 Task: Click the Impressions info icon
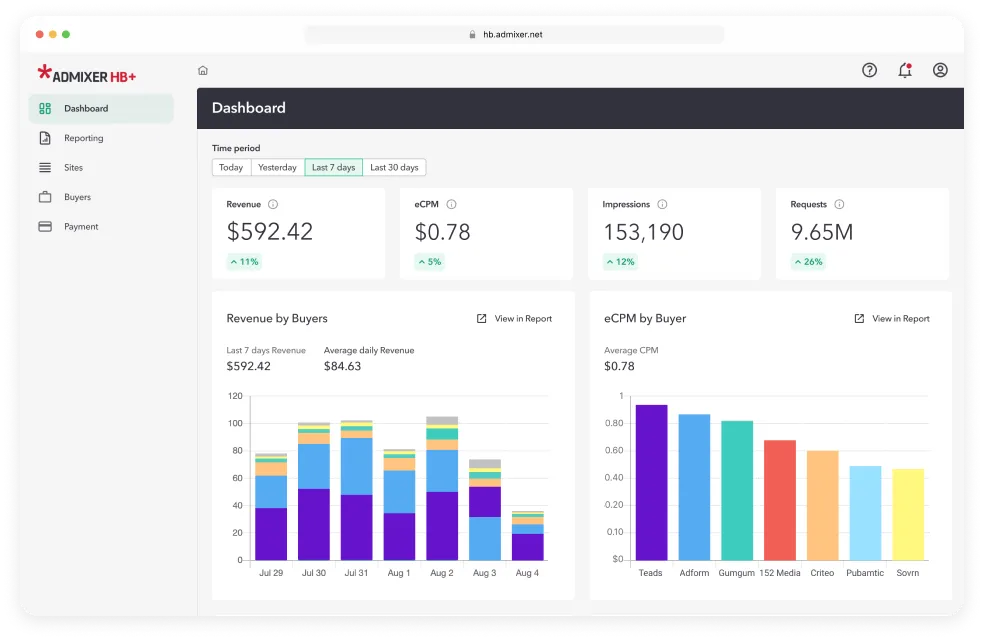coord(662,205)
